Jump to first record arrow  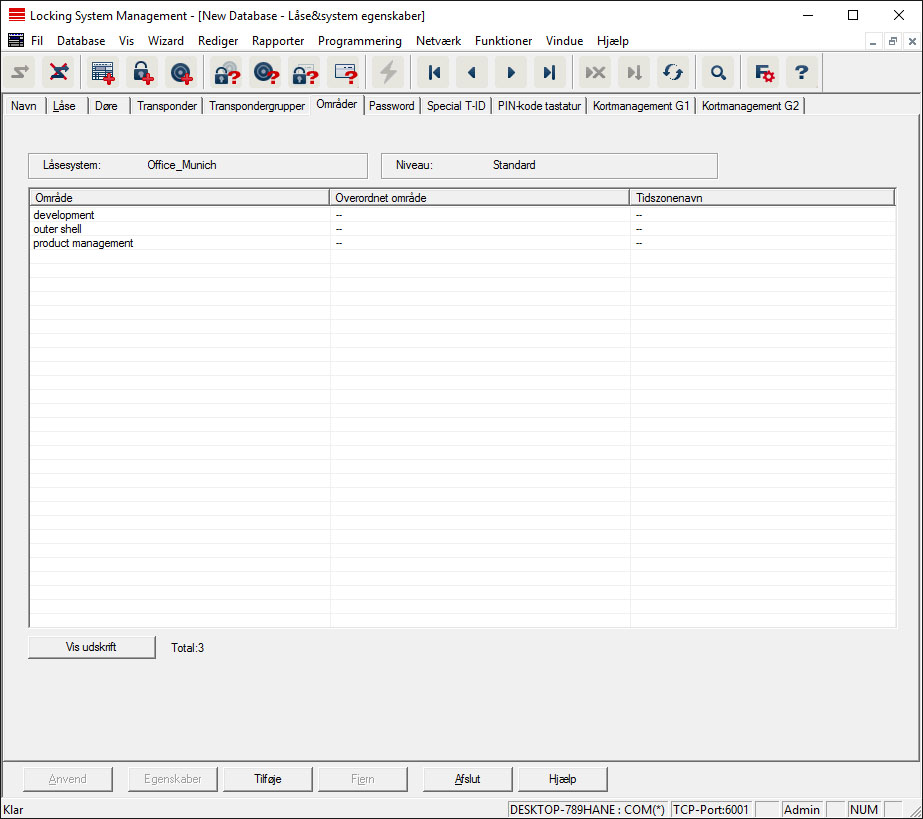click(434, 72)
